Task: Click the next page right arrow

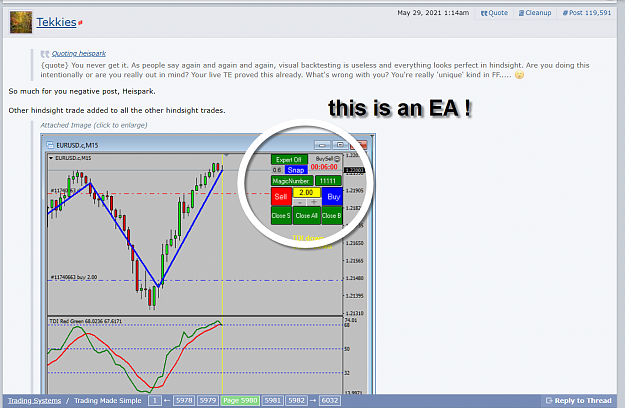Action: click(x=313, y=400)
